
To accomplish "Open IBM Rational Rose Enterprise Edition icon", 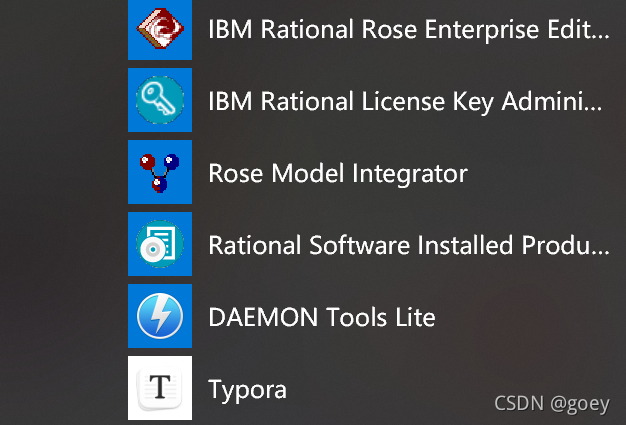I will (x=160, y=29).
